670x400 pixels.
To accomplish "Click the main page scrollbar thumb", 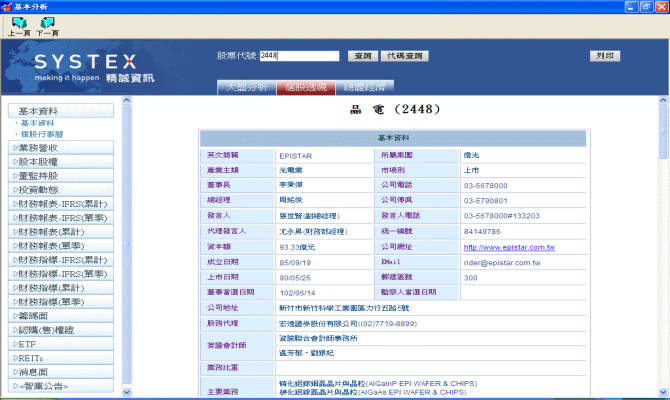I will (x=663, y=132).
